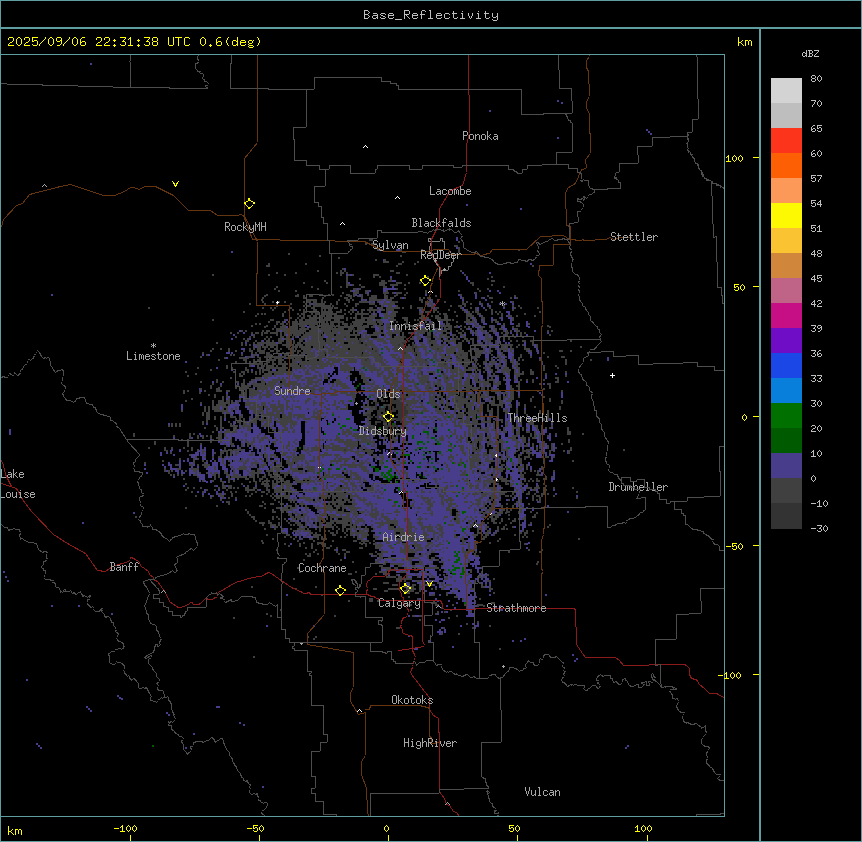Click the 80 value on the dBZ legend

[816, 79]
